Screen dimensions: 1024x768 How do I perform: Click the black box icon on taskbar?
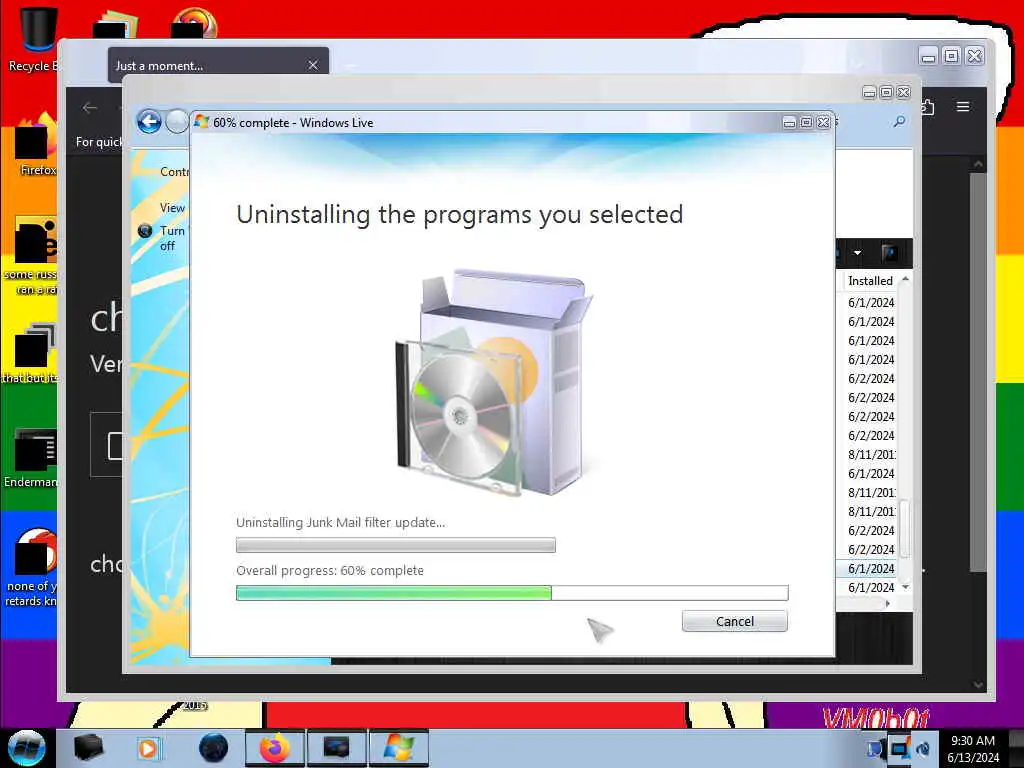(x=89, y=748)
